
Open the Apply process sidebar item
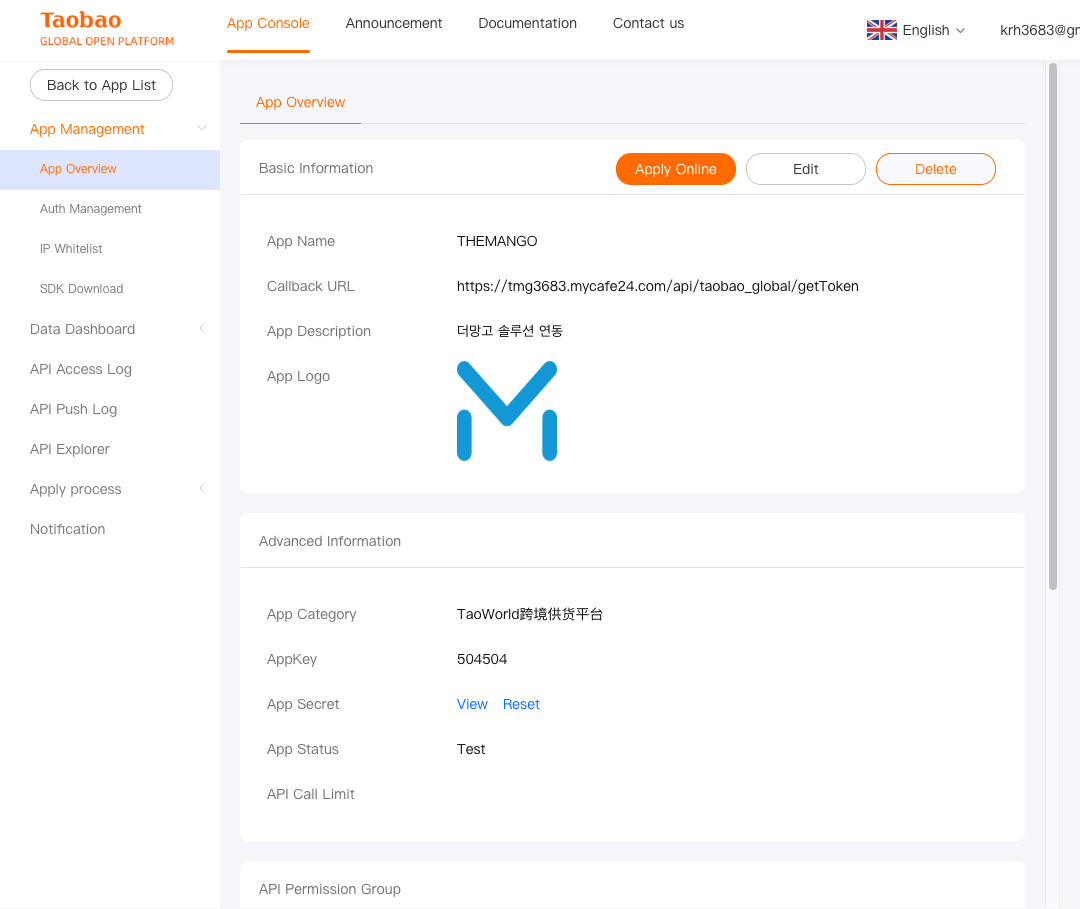75,489
